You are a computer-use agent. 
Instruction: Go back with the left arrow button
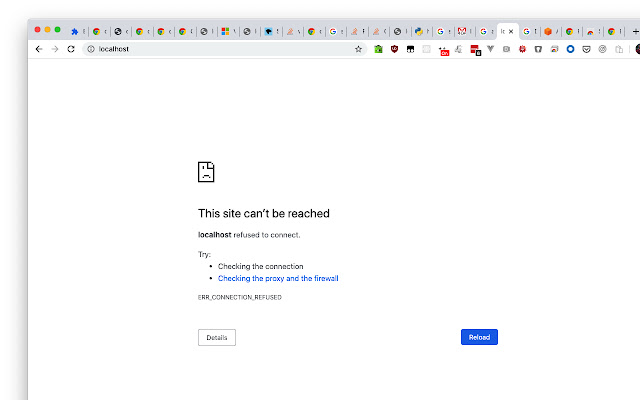[x=39, y=49]
